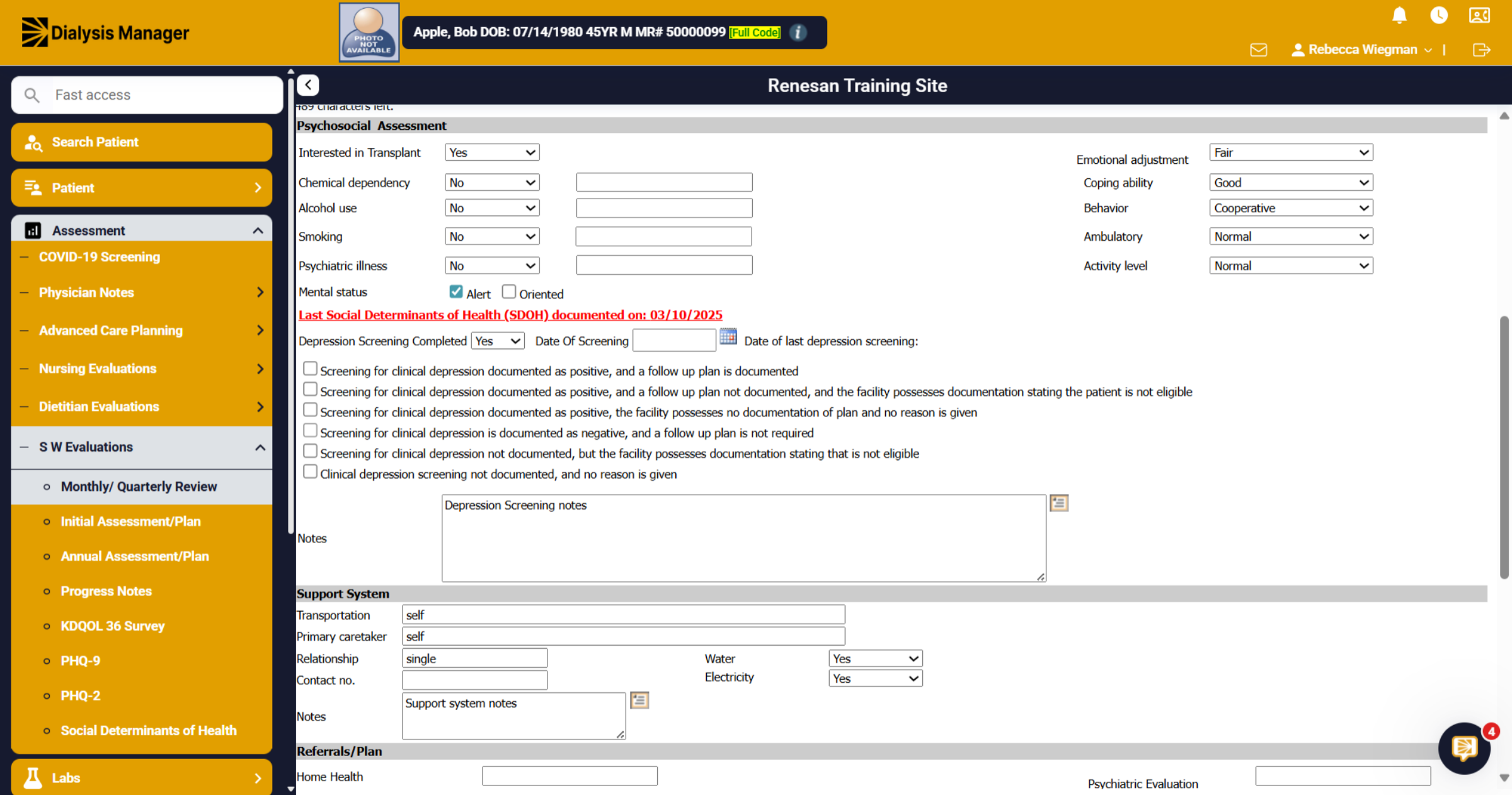
Task: Open the support system notes template icon
Action: click(x=639, y=701)
